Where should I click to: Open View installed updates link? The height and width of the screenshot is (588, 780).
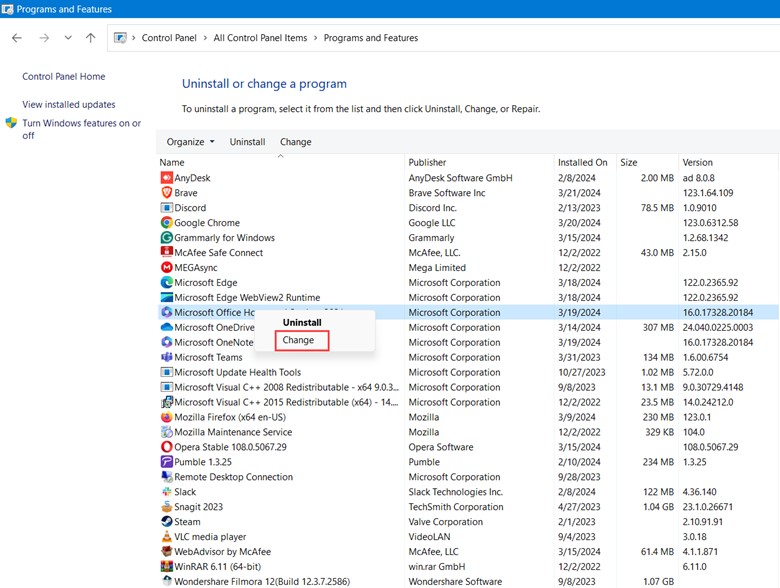pyautogui.click(x=69, y=104)
